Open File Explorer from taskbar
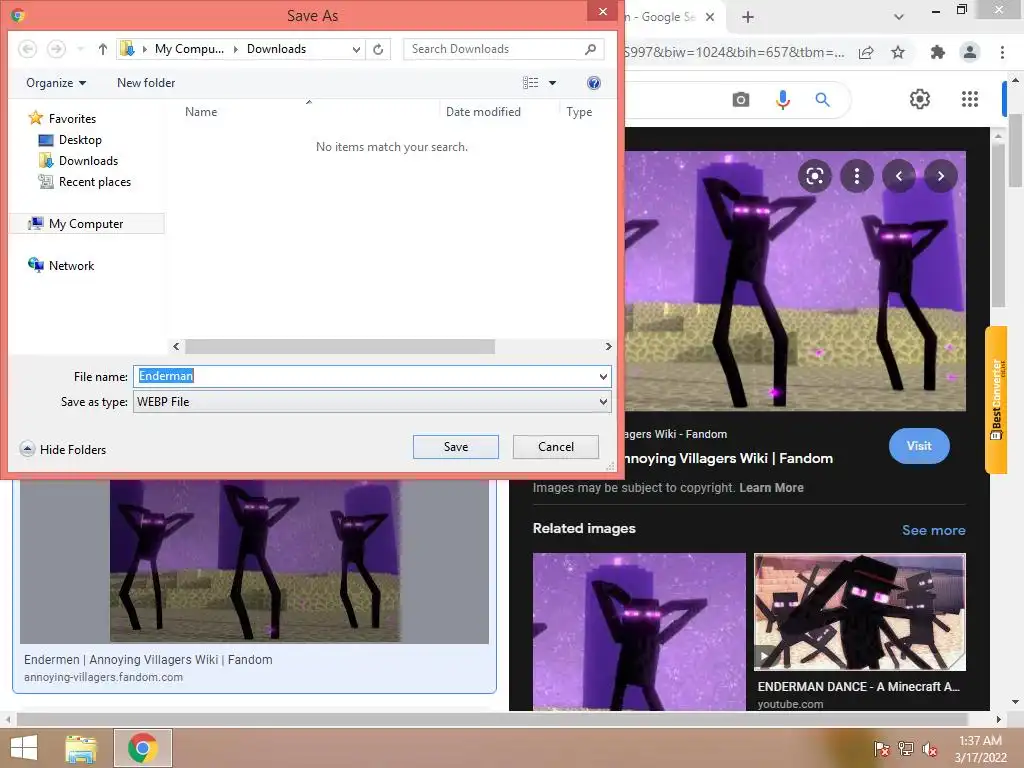The height and width of the screenshot is (768, 1024). [x=81, y=748]
